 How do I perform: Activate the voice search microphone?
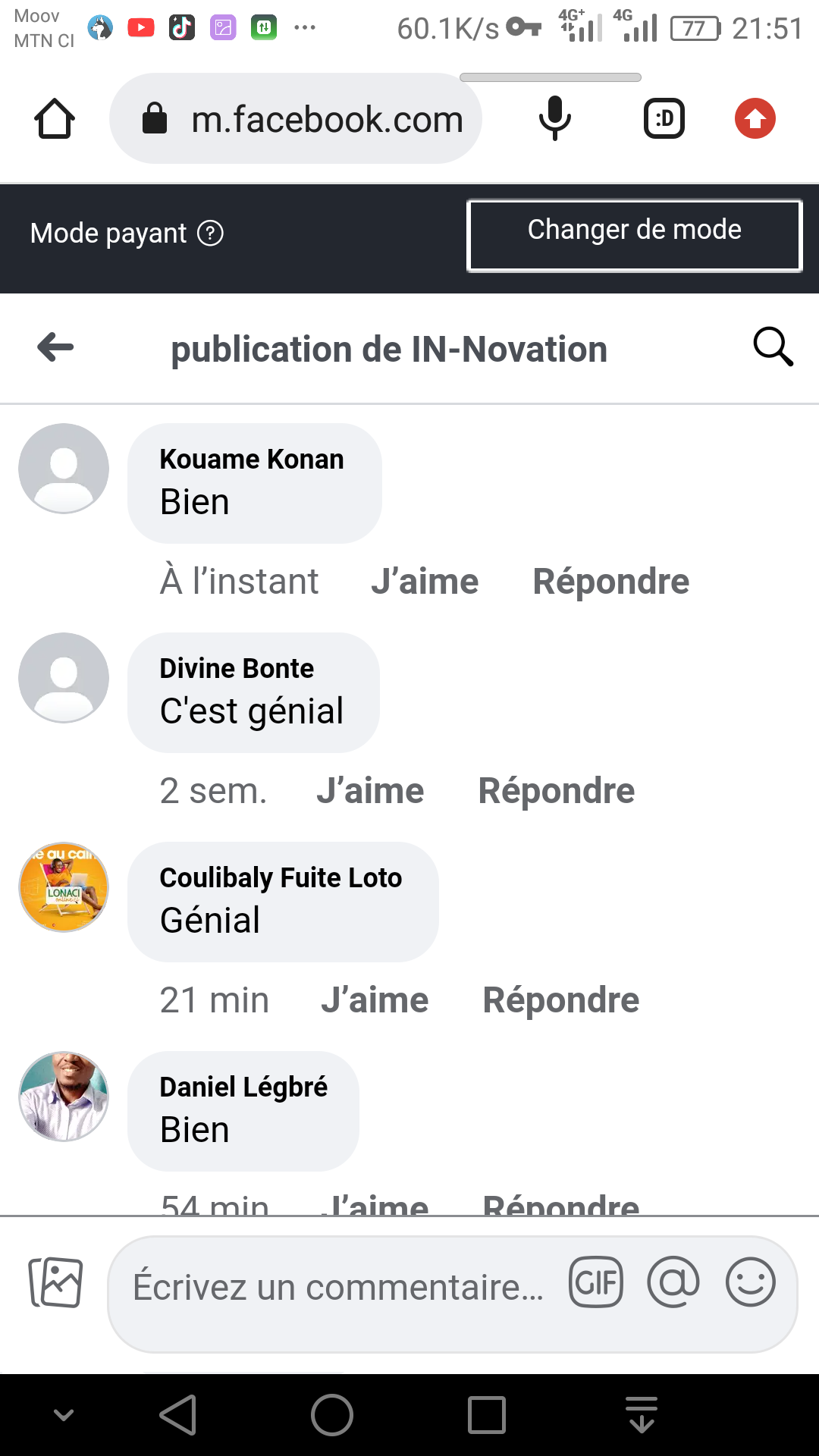coord(554,118)
